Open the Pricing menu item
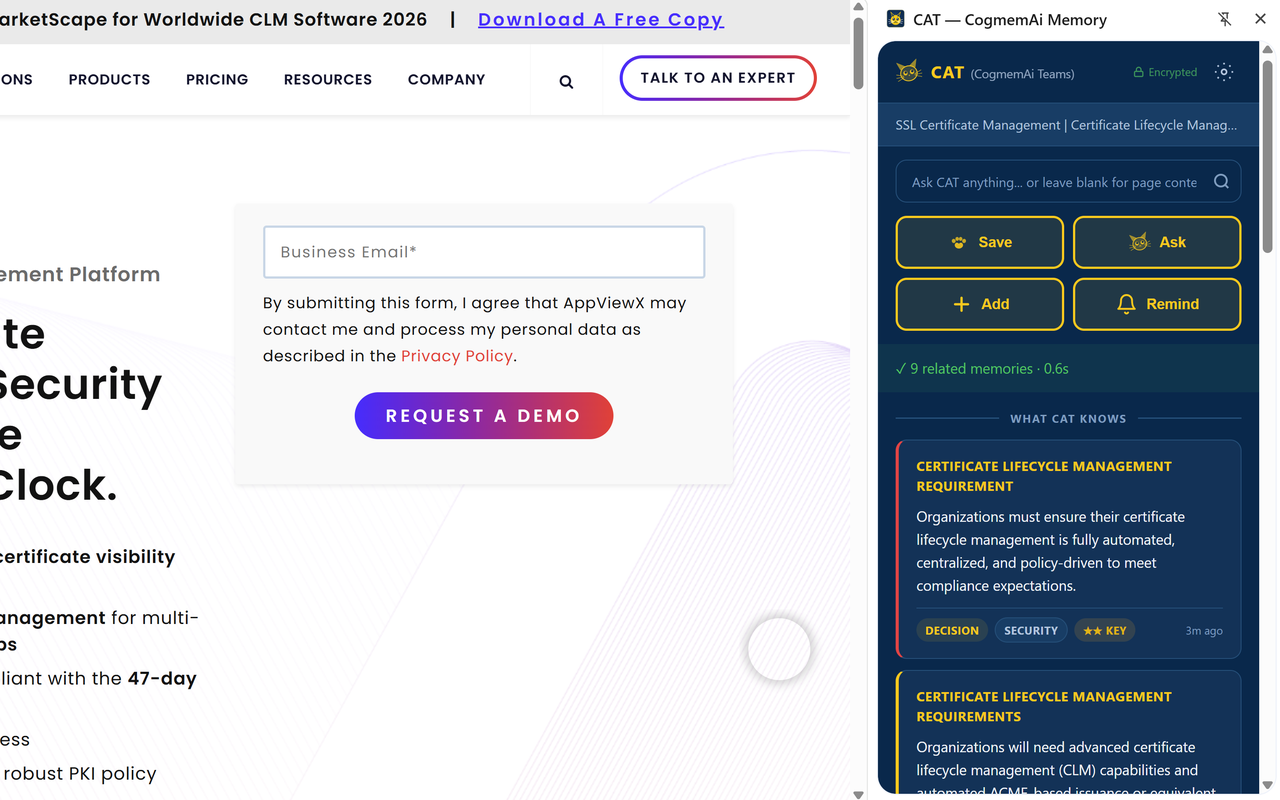The height and width of the screenshot is (800, 1280). coord(217,79)
